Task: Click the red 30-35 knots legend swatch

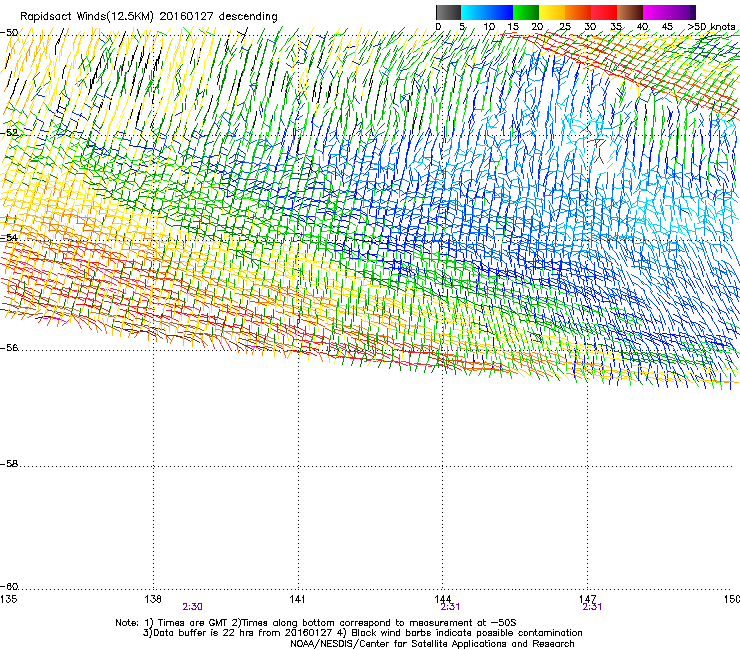Action: pos(604,12)
